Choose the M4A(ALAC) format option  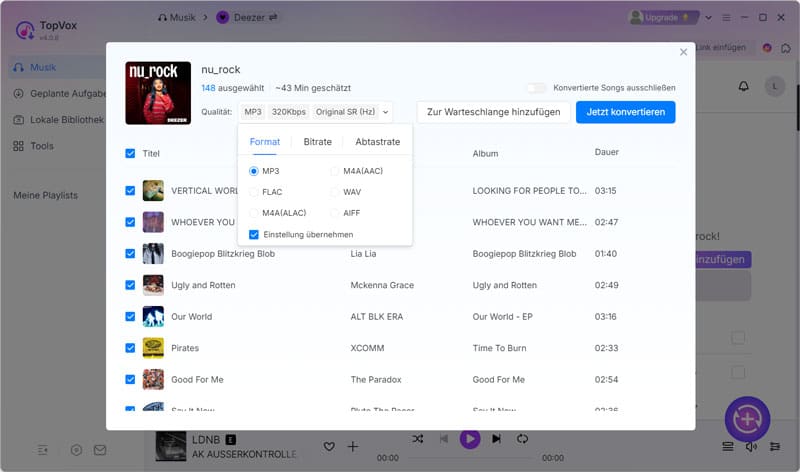[254, 213]
